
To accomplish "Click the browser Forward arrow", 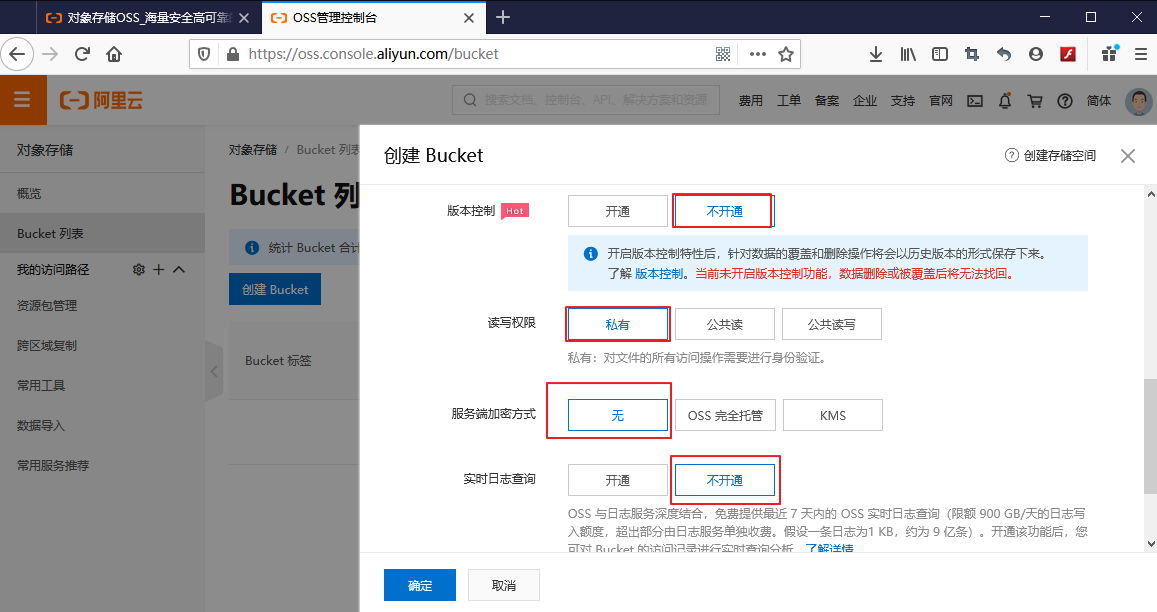I will [50, 54].
